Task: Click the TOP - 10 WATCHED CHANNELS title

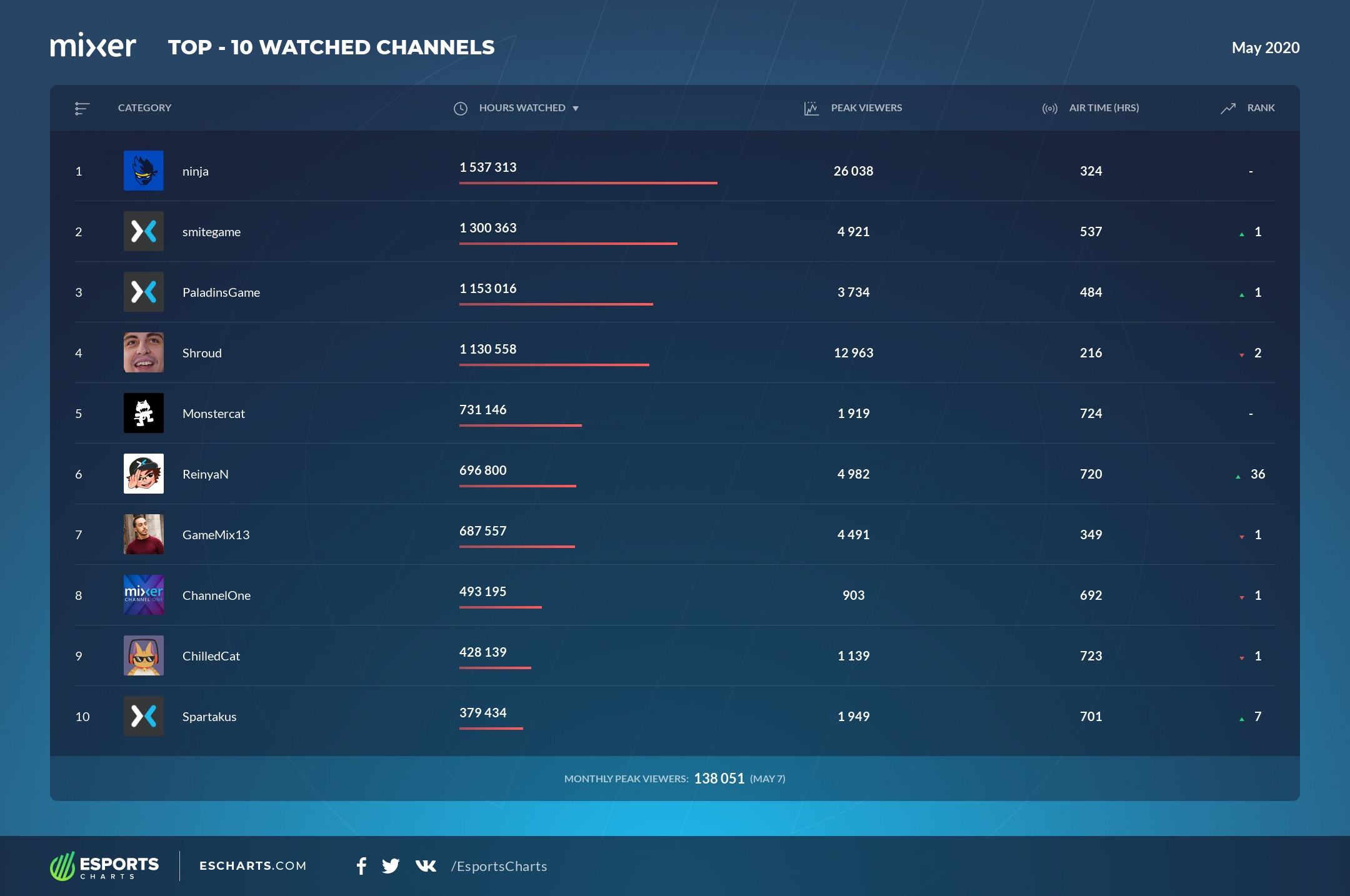Action: pos(331,47)
